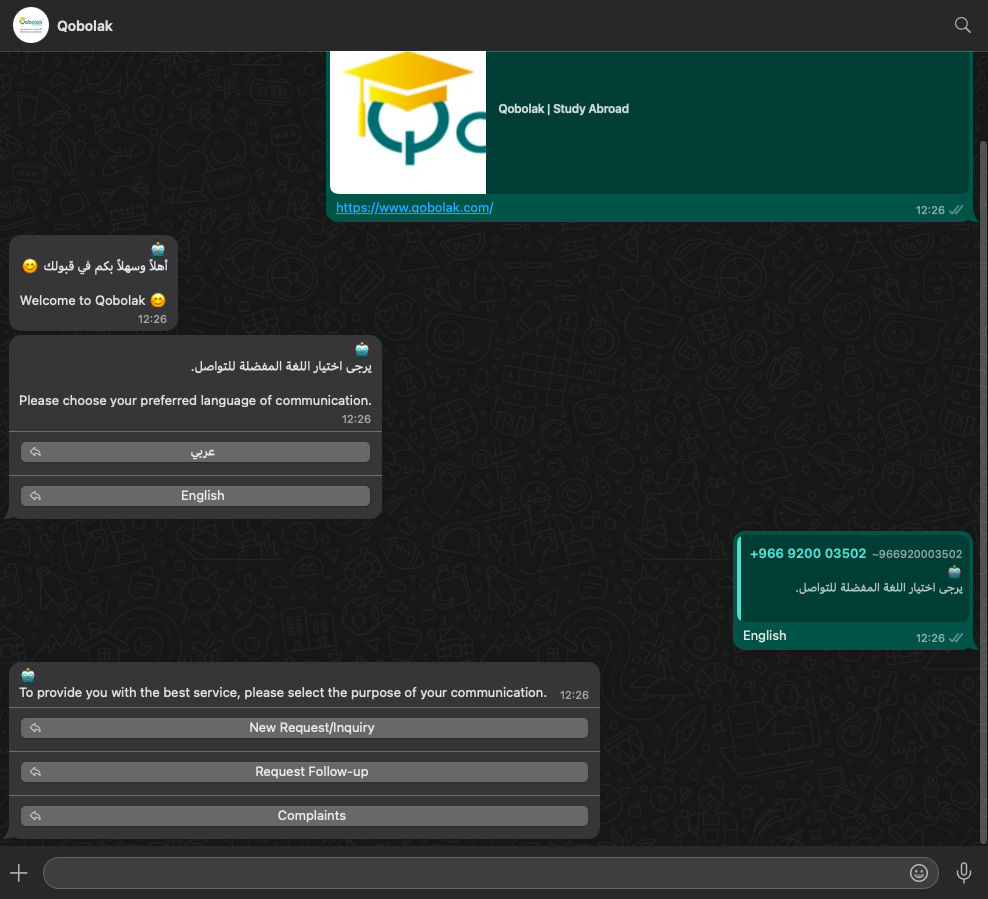Screen dimensions: 988x899
Task: Click the chat vertical scrollbar
Action: point(983,491)
